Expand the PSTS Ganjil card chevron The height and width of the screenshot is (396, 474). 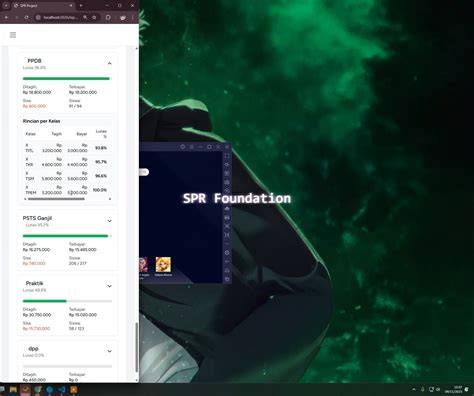point(109,221)
